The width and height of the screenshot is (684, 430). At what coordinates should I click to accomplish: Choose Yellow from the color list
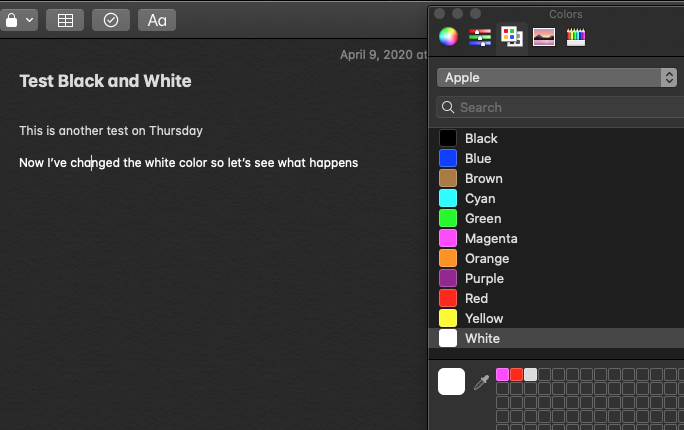click(x=556, y=318)
